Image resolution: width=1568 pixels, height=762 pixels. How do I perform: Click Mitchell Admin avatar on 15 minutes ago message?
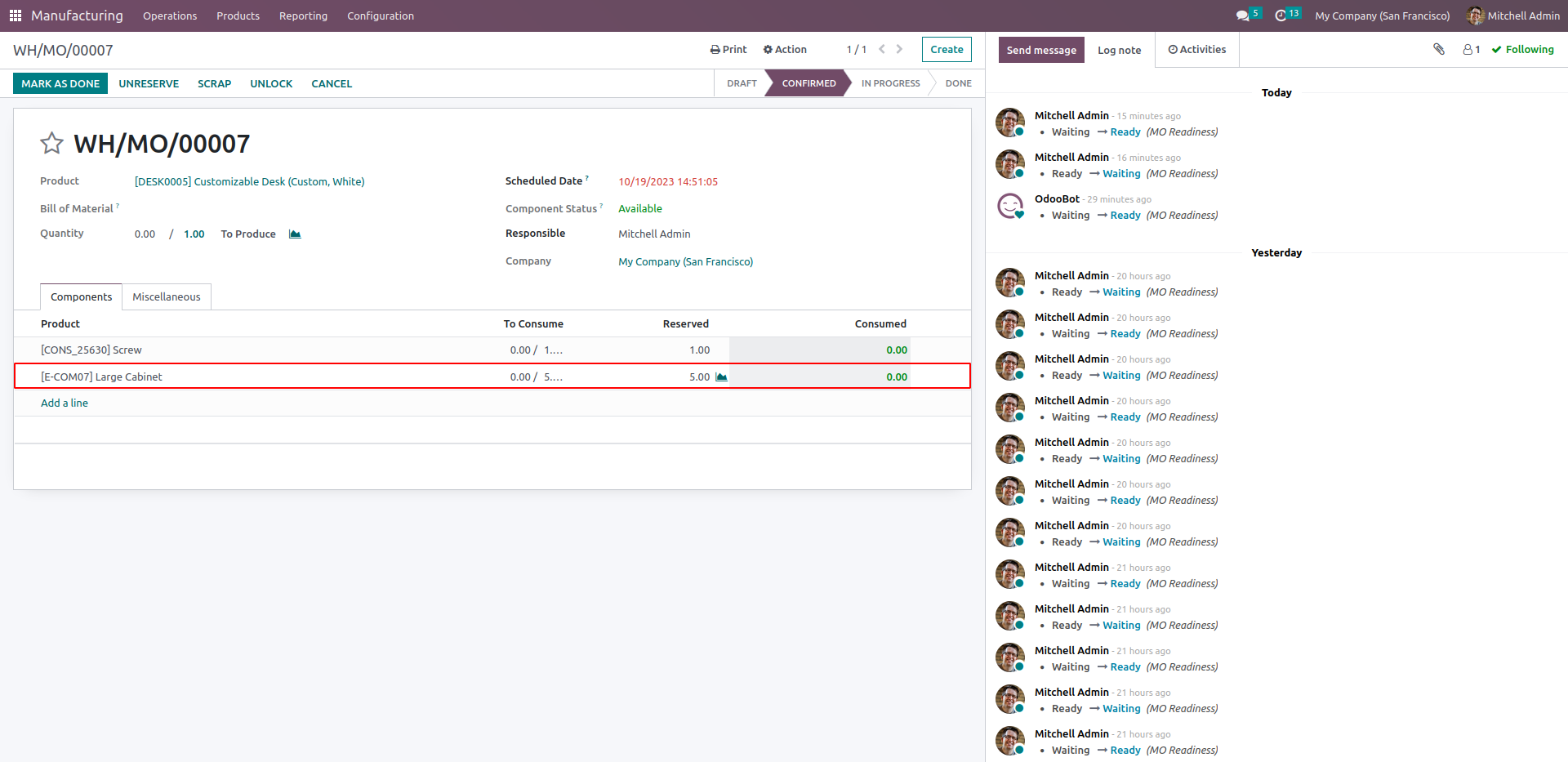coord(1010,123)
